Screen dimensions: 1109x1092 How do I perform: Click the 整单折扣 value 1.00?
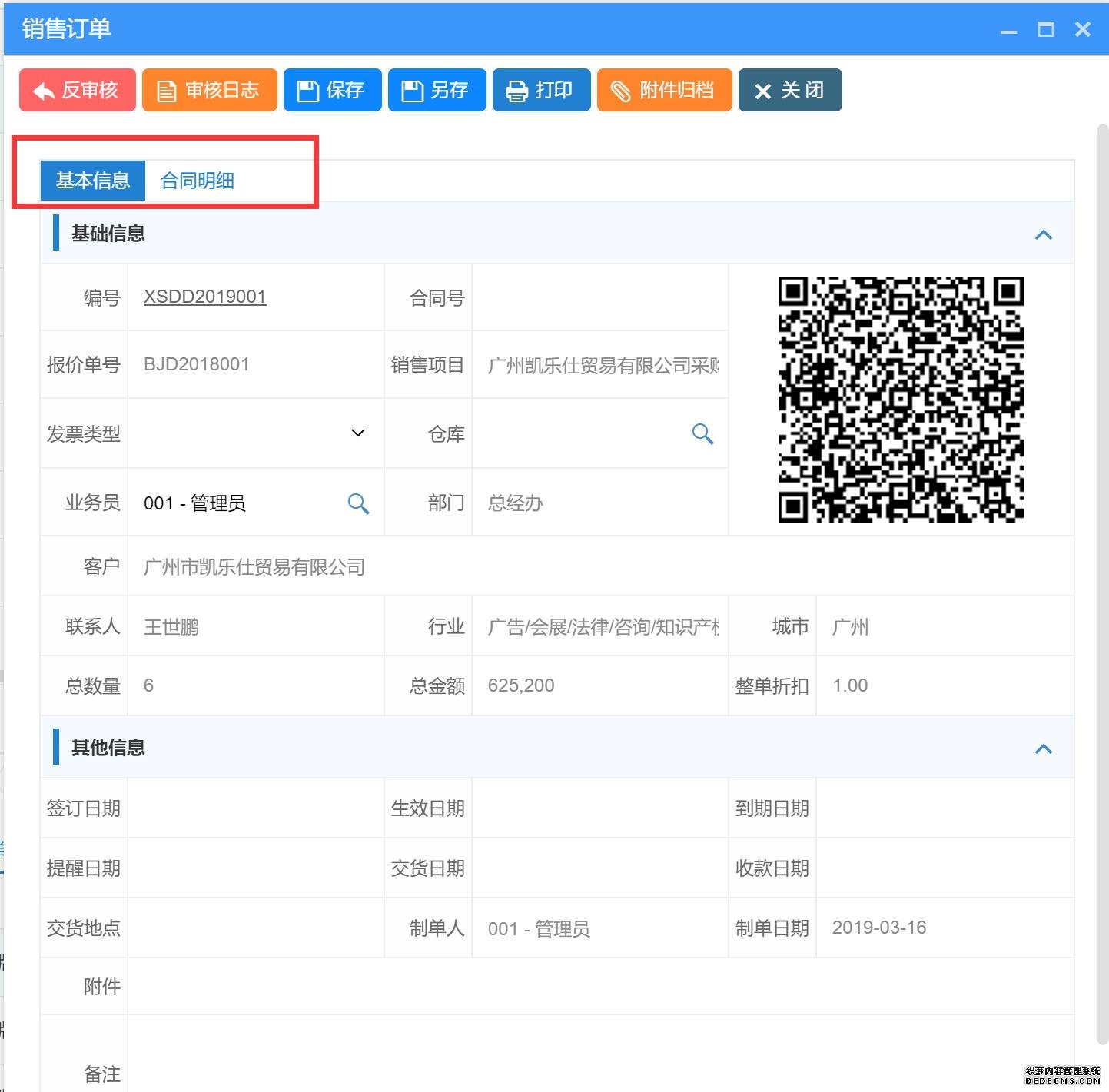pyautogui.click(x=850, y=685)
